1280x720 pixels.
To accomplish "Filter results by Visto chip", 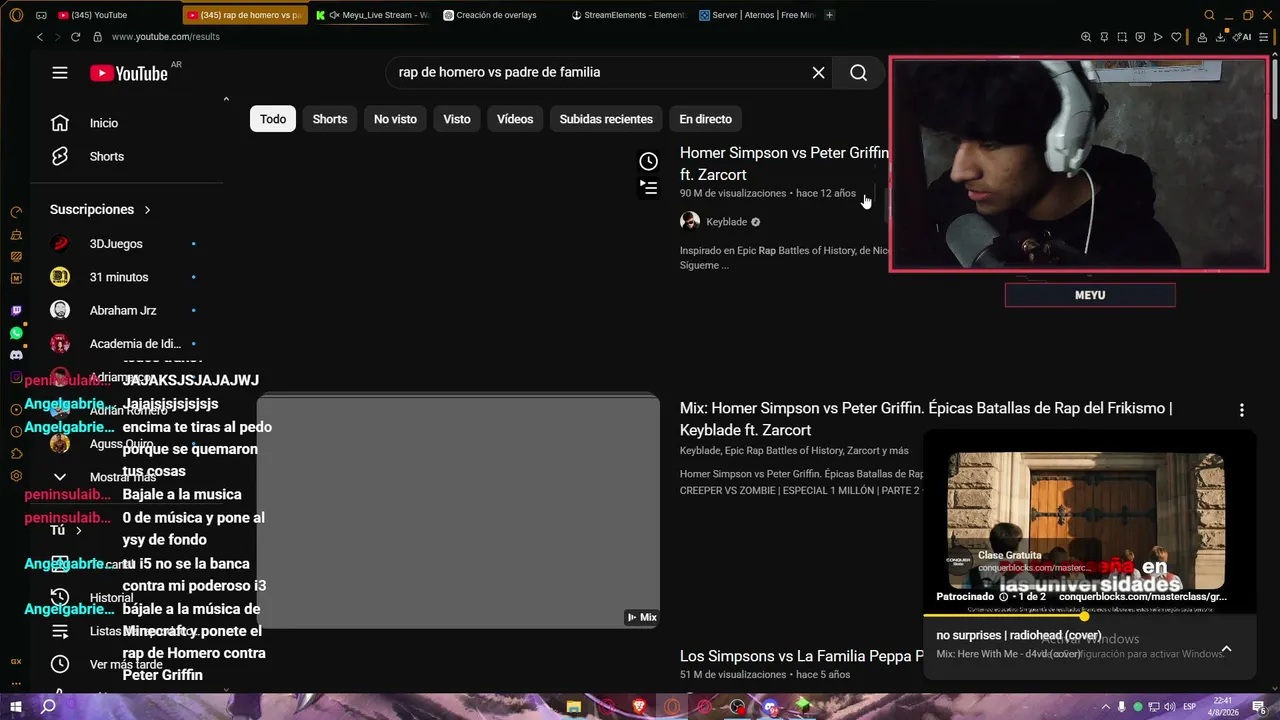I will click(x=457, y=119).
